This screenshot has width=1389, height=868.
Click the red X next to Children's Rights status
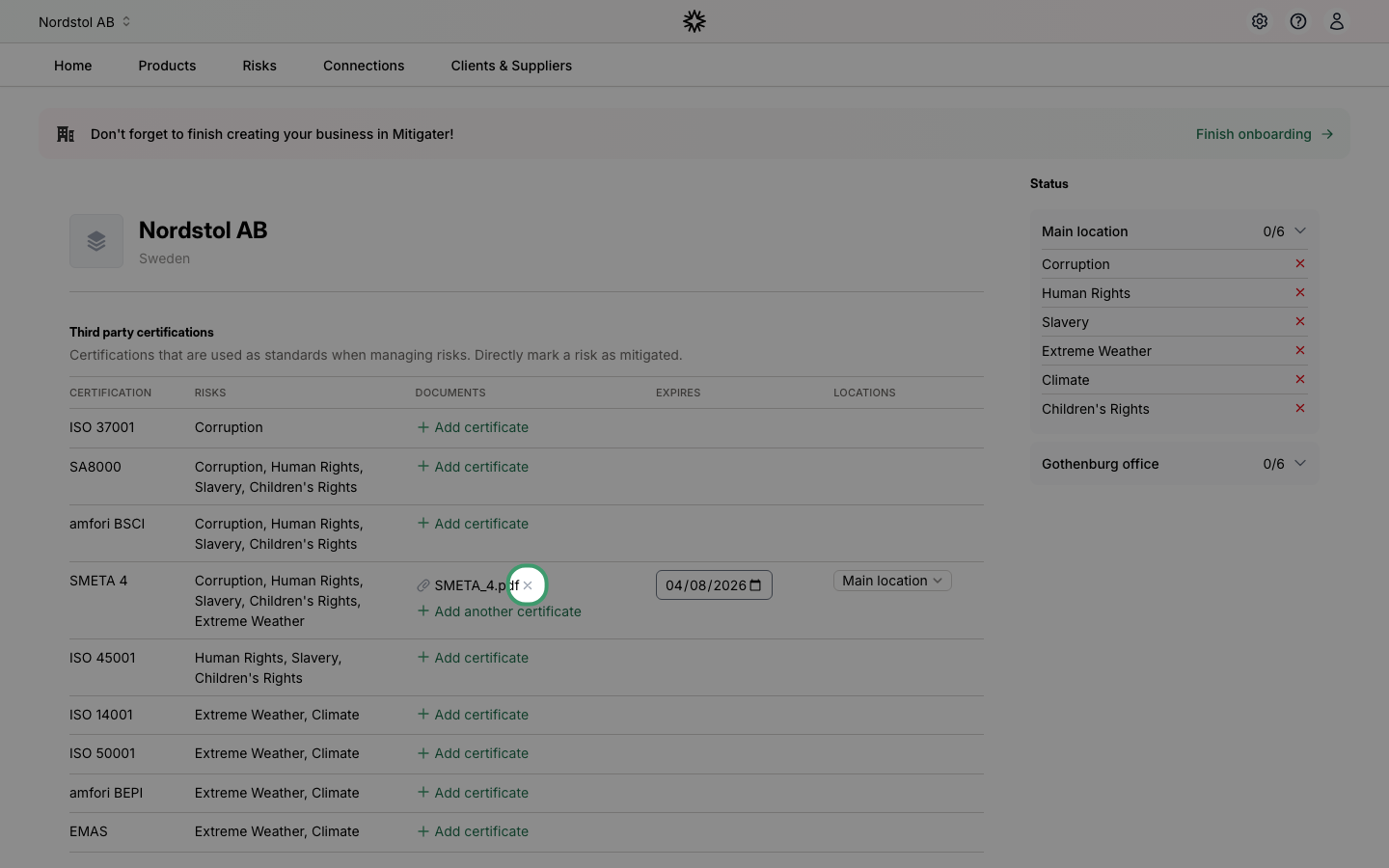coord(1300,408)
